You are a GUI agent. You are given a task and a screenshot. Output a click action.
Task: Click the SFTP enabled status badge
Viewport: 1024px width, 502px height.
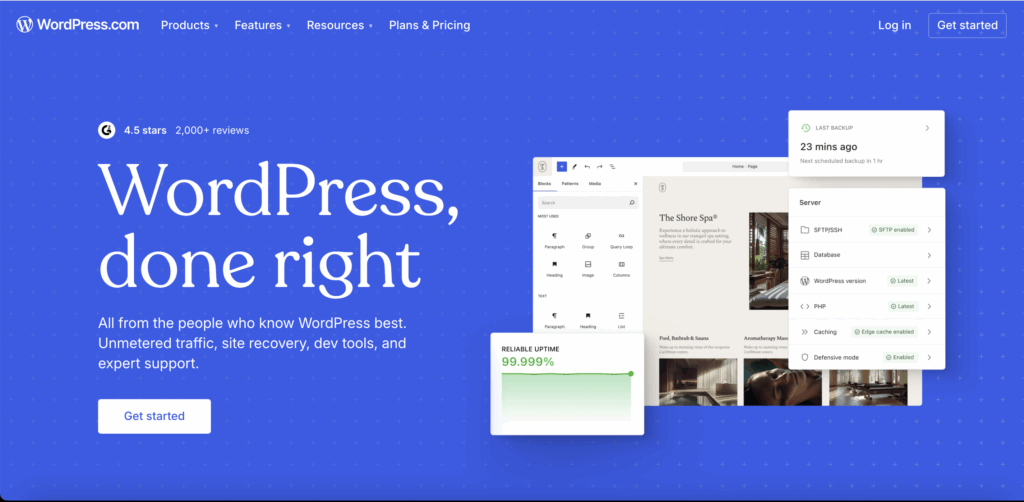893,230
